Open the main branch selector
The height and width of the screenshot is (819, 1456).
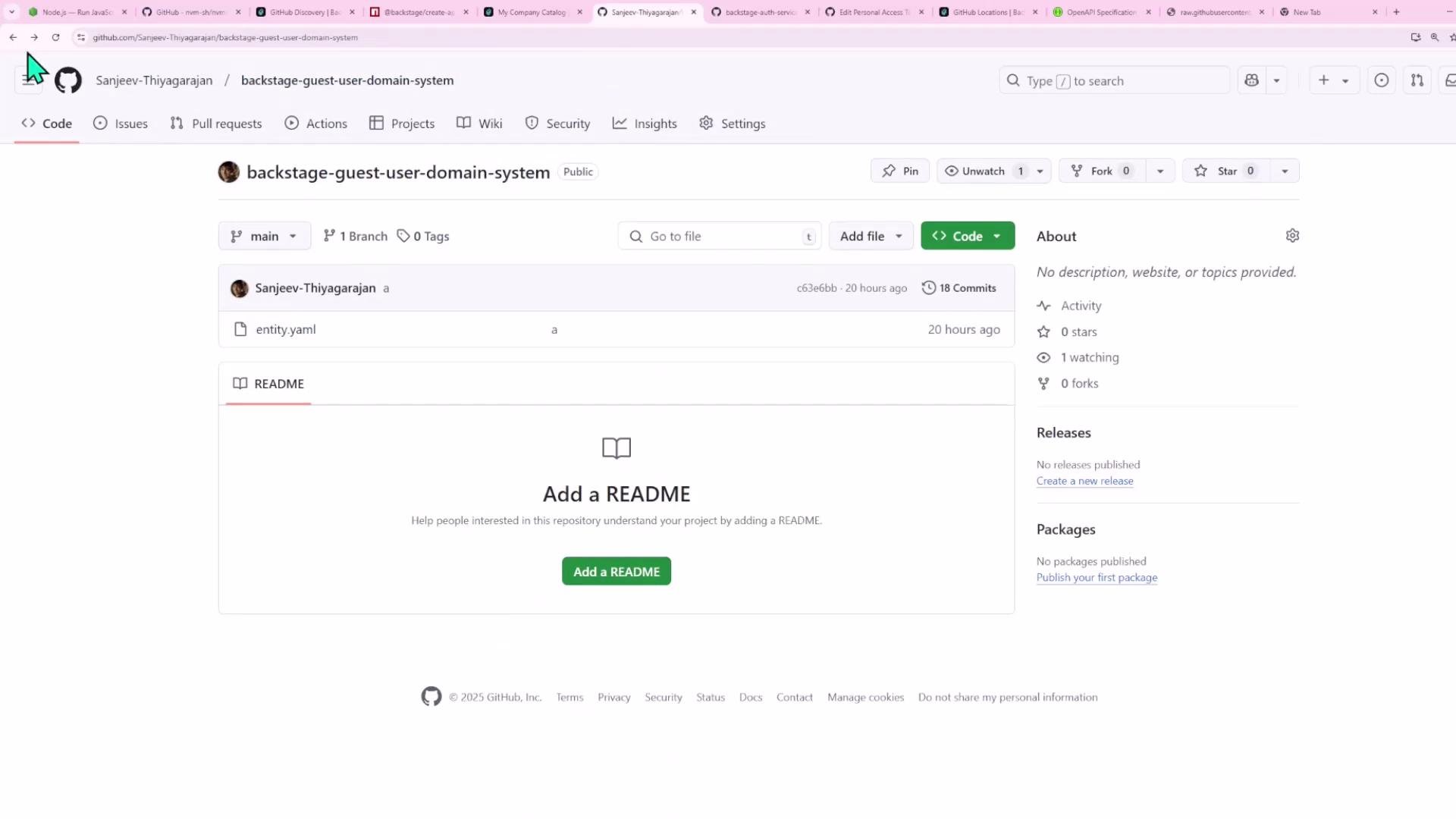click(265, 236)
